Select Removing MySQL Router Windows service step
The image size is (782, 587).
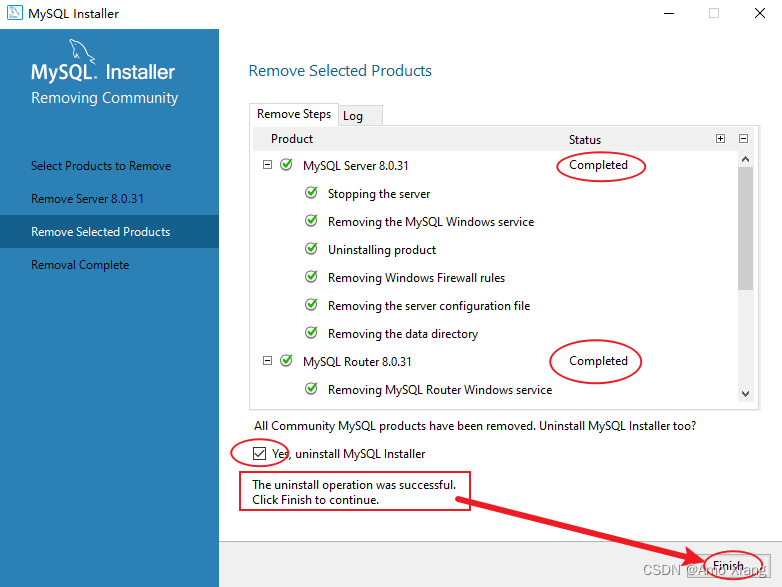[x=440, y=390]
